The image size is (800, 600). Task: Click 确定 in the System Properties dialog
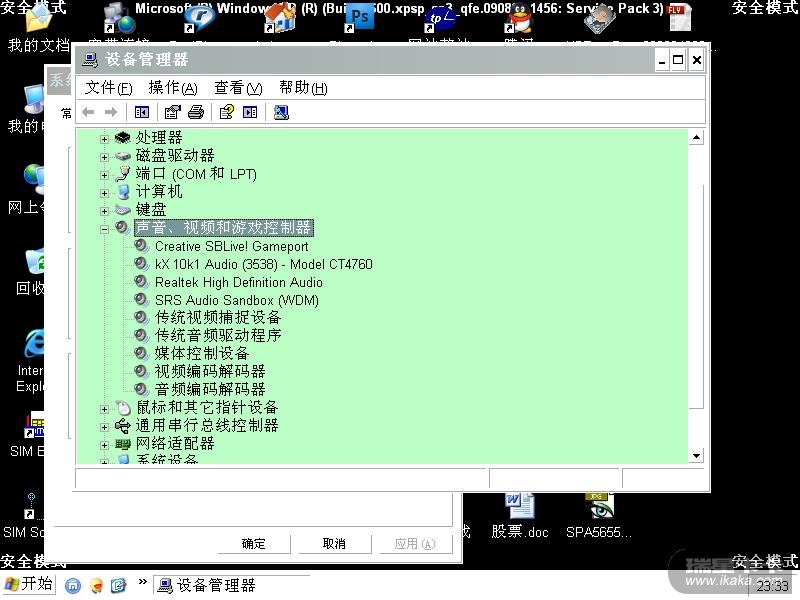[x=254, y=544]
